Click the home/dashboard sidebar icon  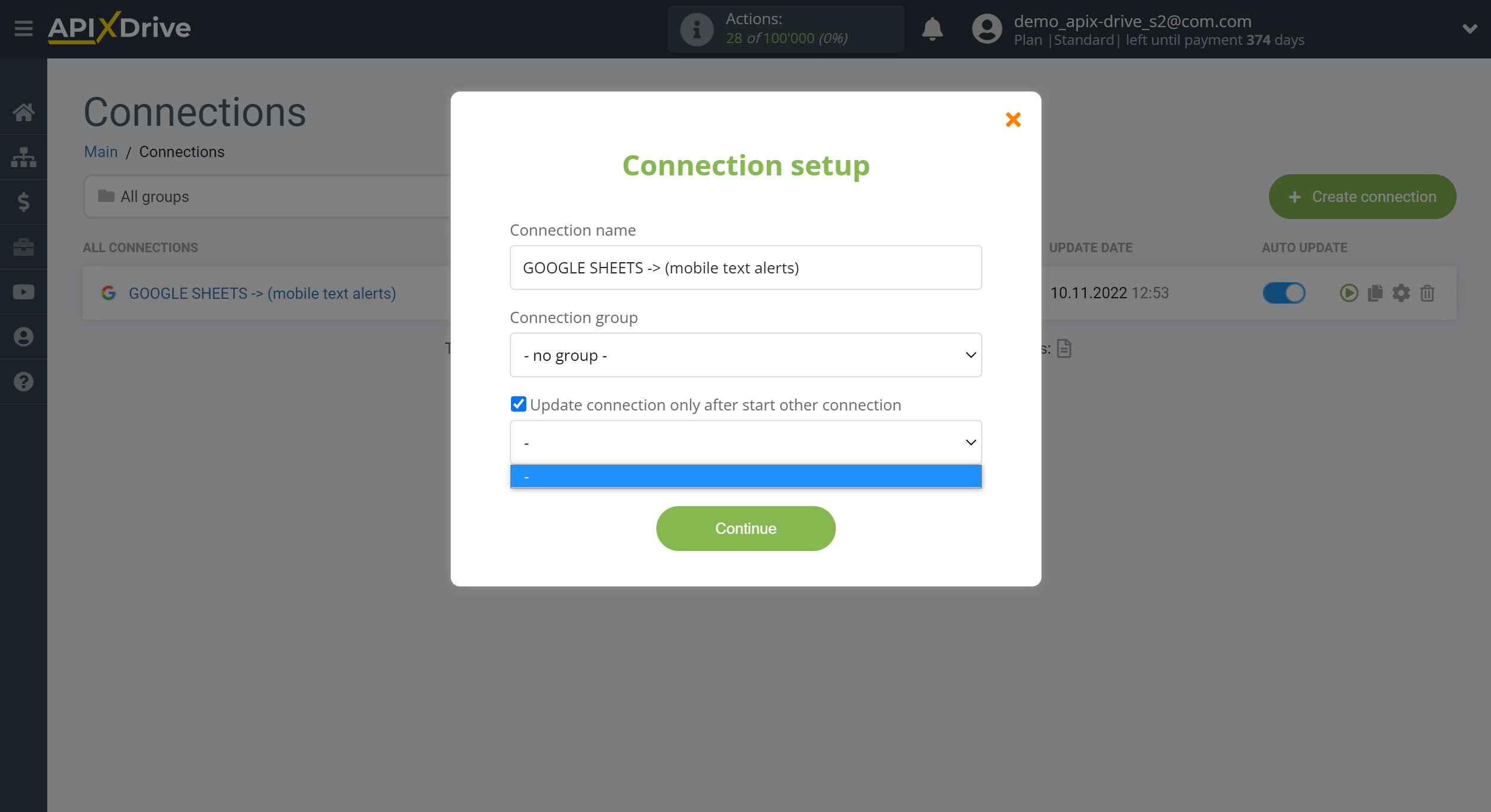point(24,112)
